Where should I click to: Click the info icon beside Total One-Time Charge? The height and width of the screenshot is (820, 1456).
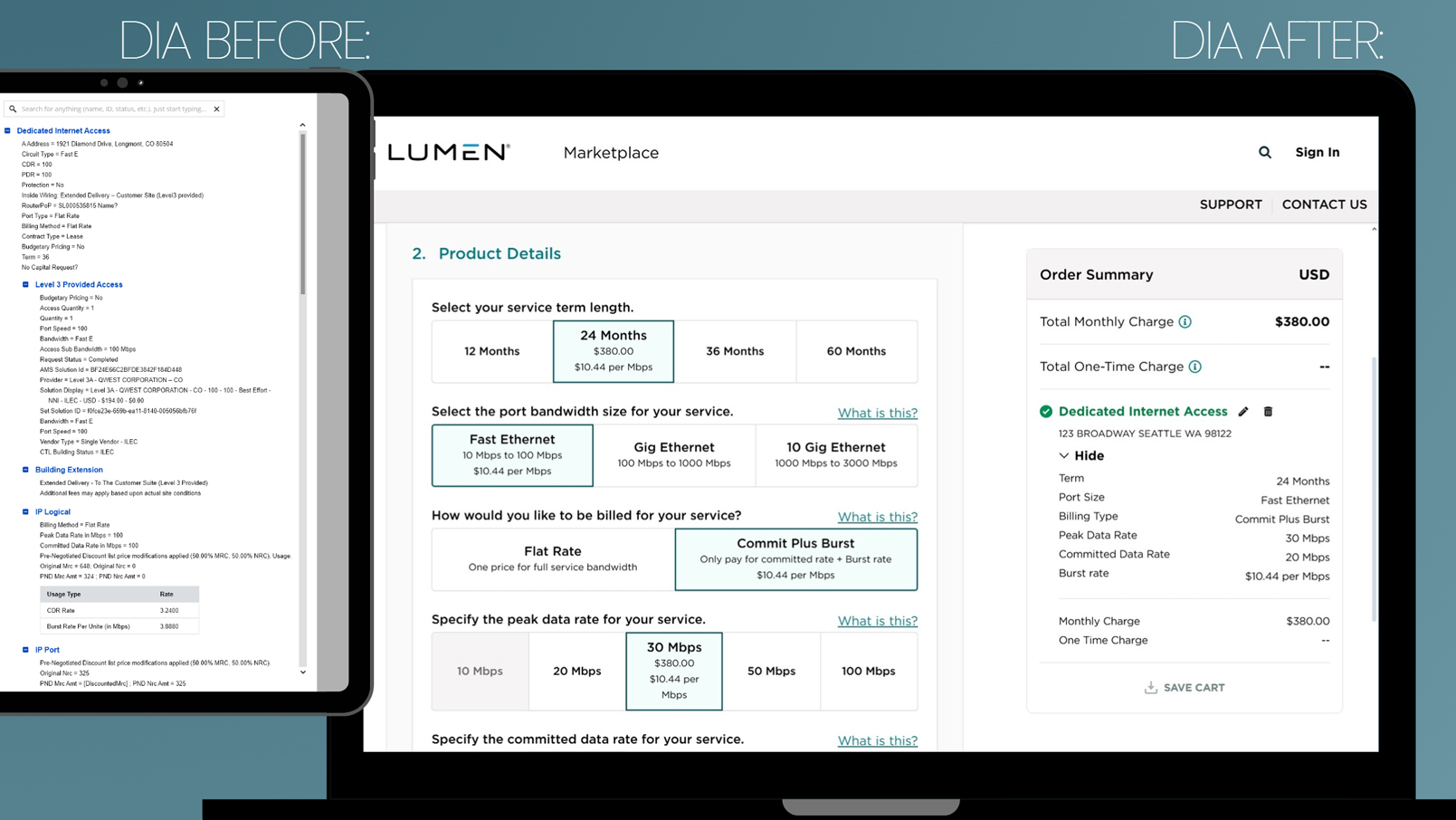pos(1196,367)
